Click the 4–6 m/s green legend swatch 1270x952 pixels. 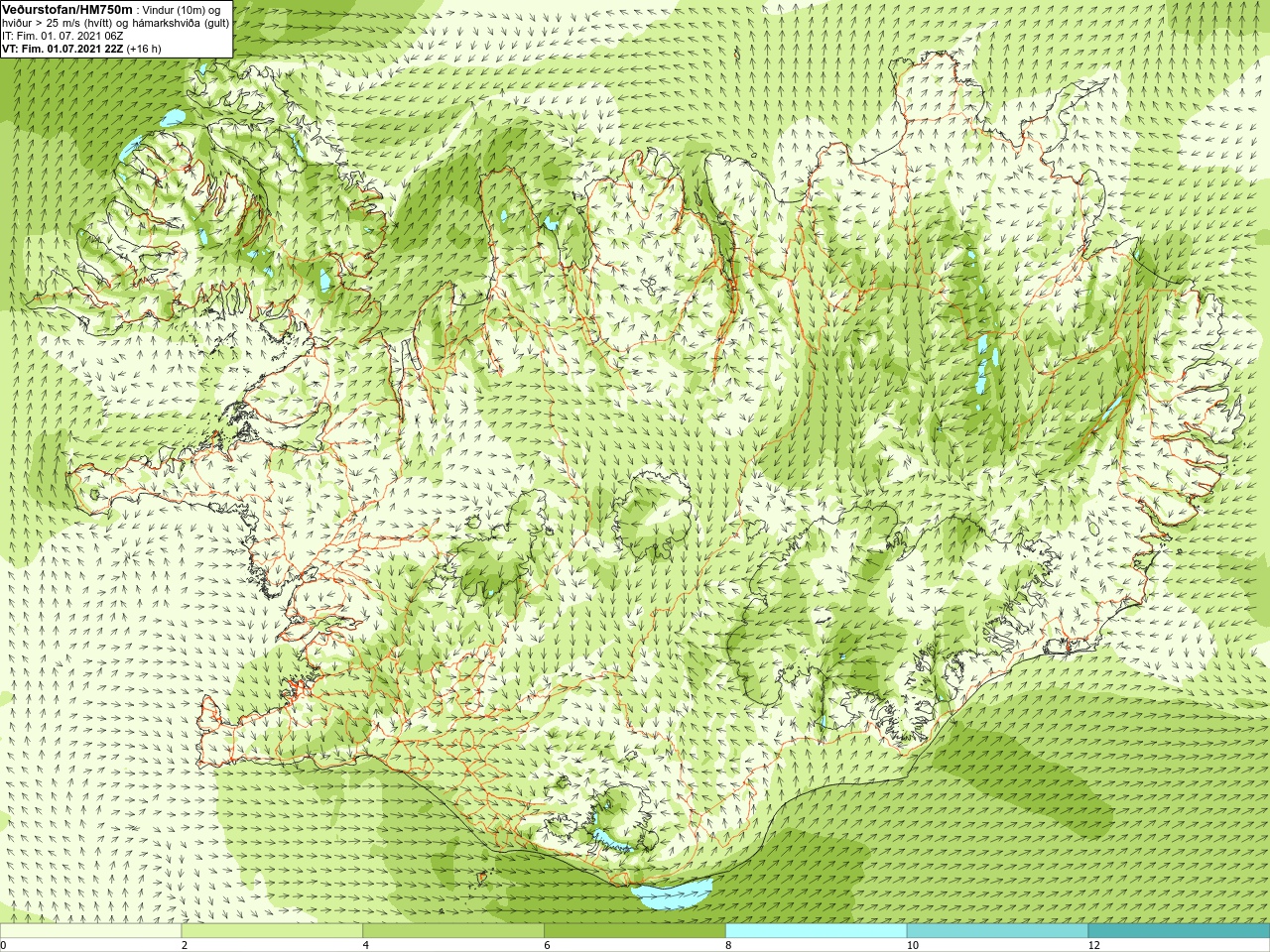point(453,931)
